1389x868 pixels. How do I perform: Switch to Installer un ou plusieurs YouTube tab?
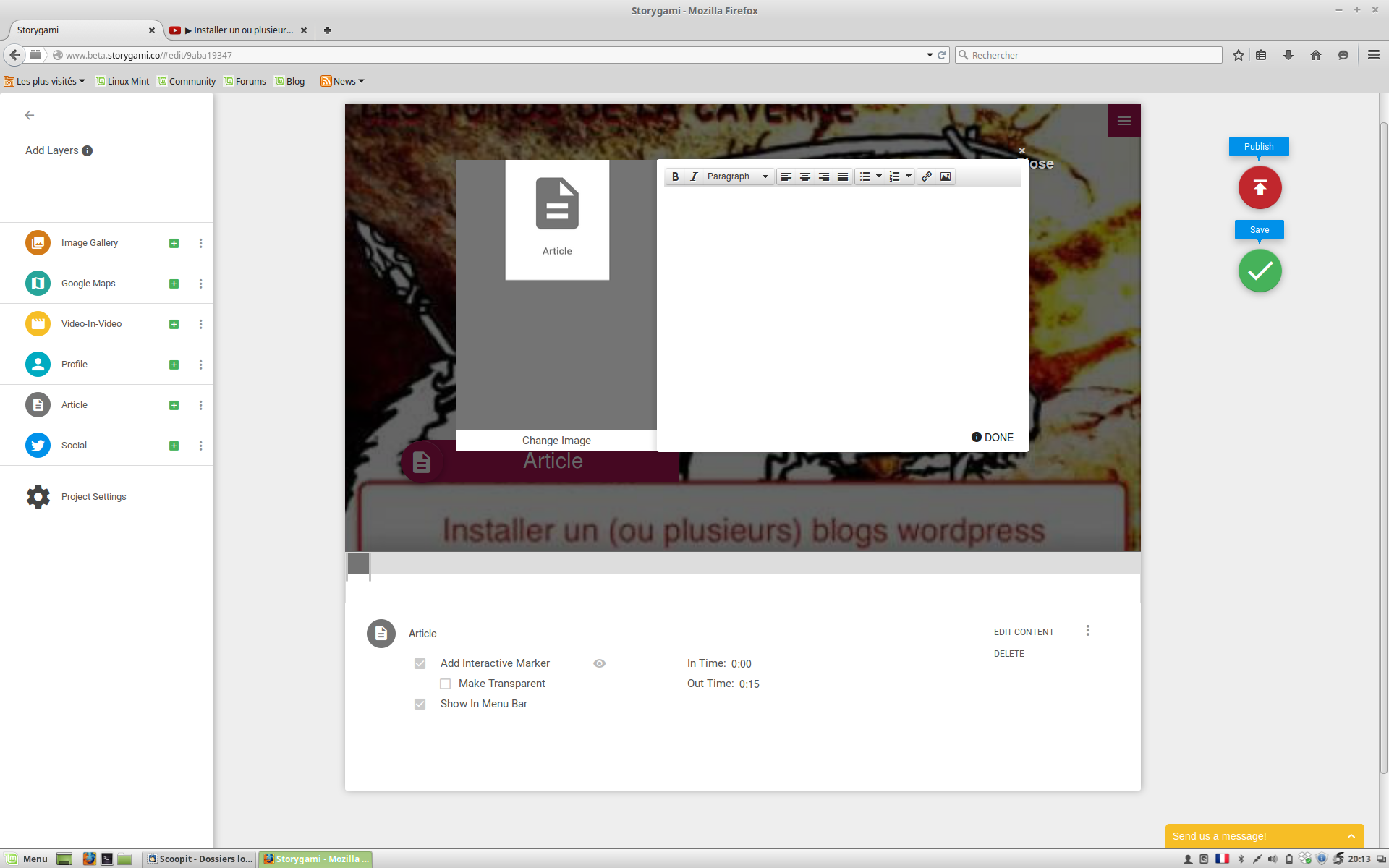[x=239, y=30]
